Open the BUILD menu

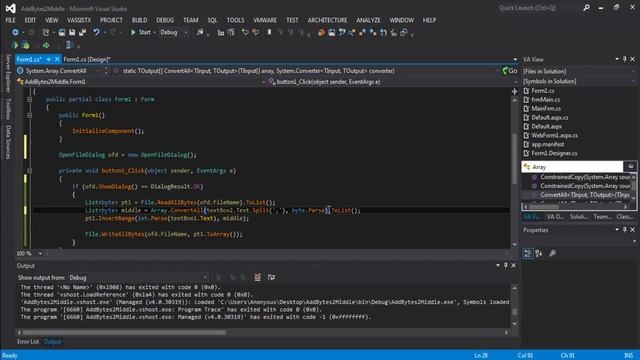pos(139,20)
